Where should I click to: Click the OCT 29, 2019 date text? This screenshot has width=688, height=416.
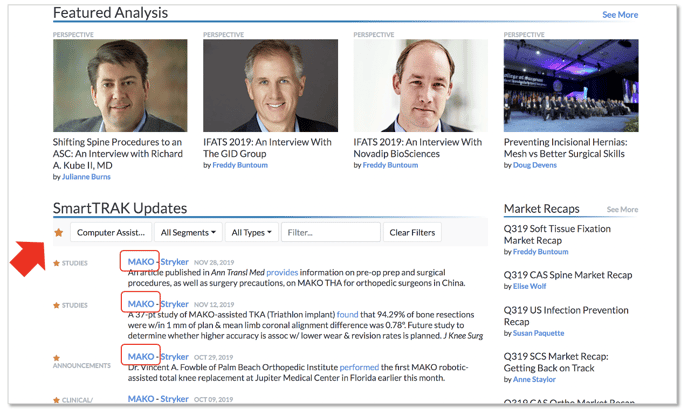(x=214, y=357)
